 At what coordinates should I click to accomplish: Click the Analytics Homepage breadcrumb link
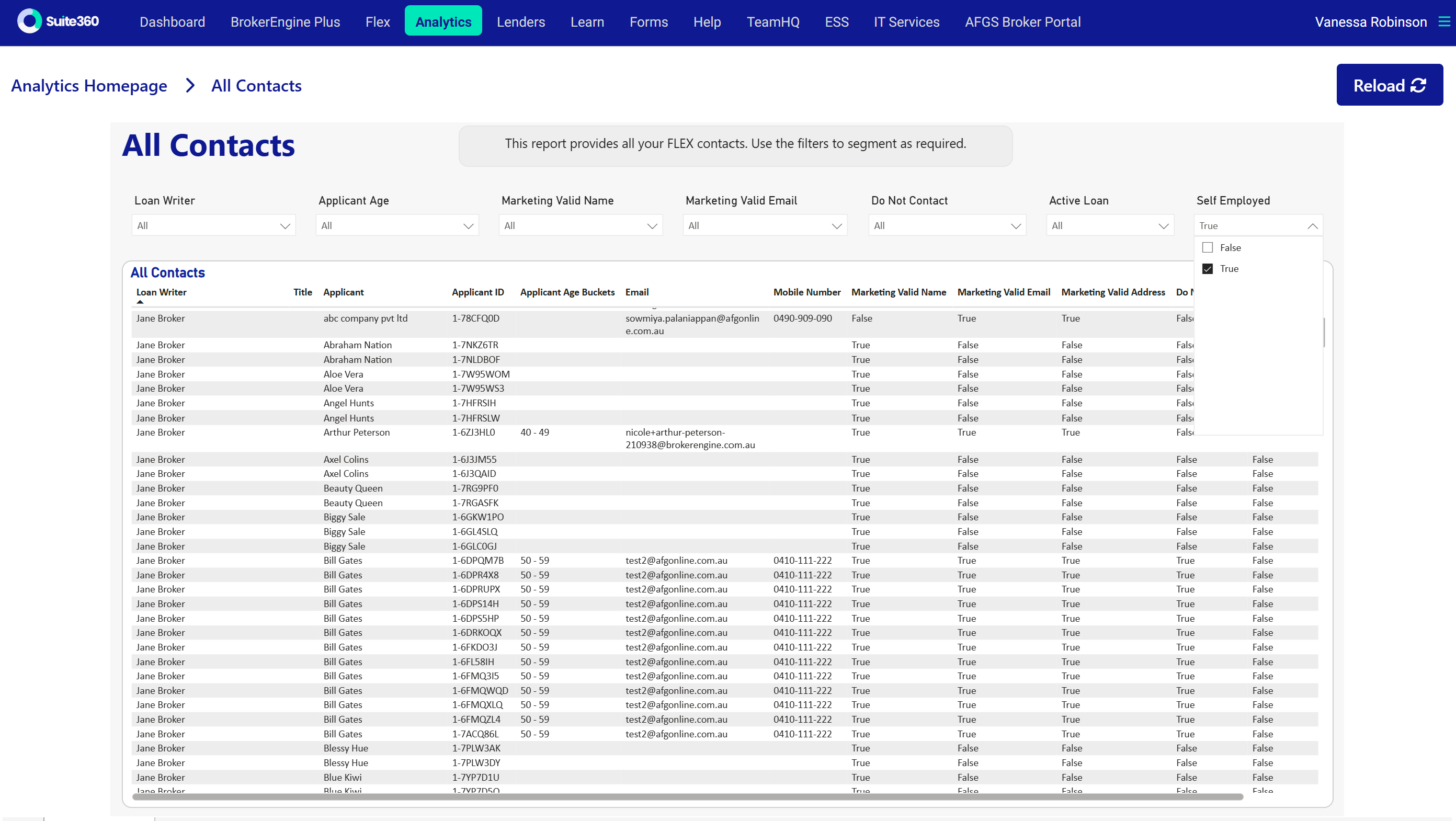coord(89,86)
